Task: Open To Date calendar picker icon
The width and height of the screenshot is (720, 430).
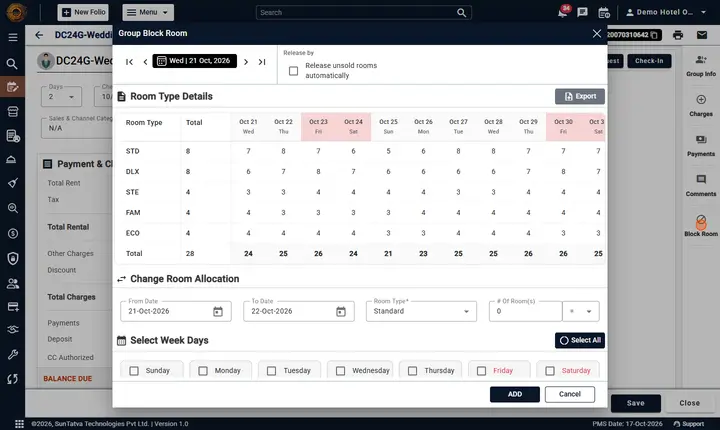Action: pyautogui.click(x=341, y=311)
